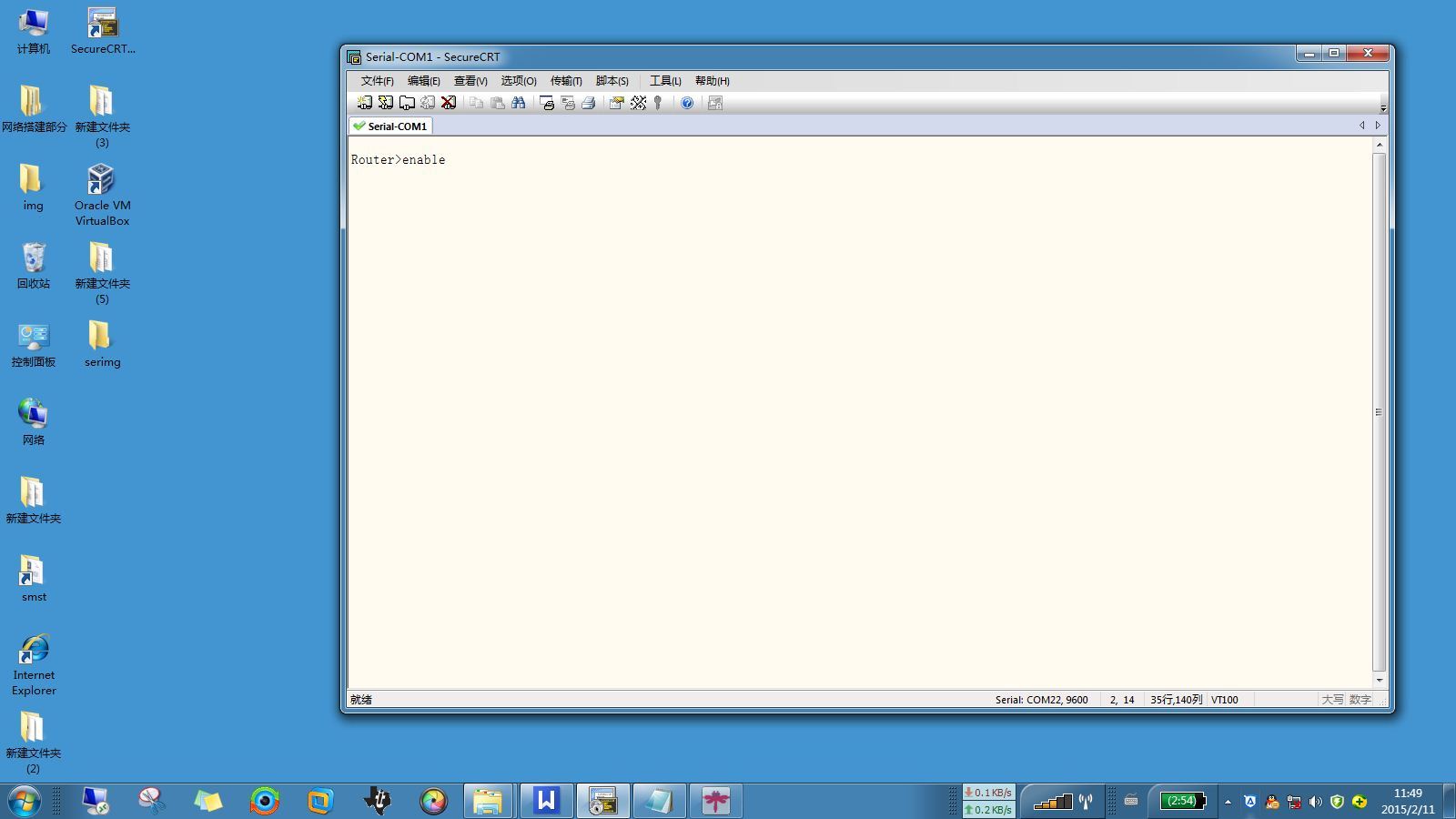1456x819 pixels.
Task: Click the file explorer taskbar button
Action: [x=489, y=801]
